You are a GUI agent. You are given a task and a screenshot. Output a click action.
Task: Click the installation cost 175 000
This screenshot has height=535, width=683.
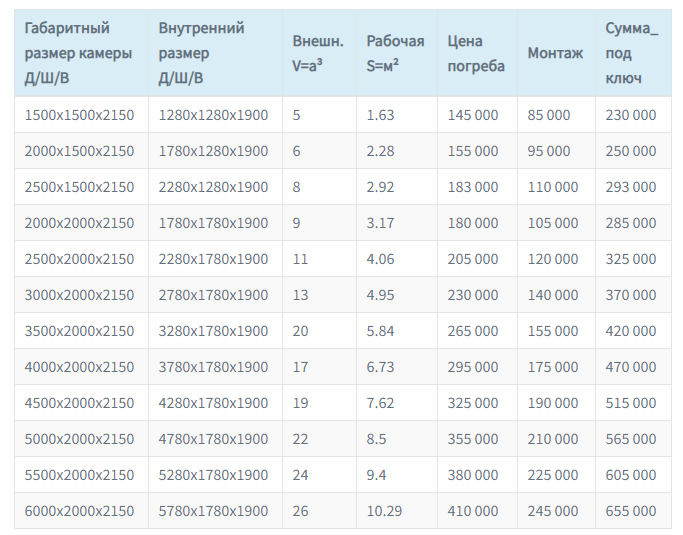(x=553, y=367)
